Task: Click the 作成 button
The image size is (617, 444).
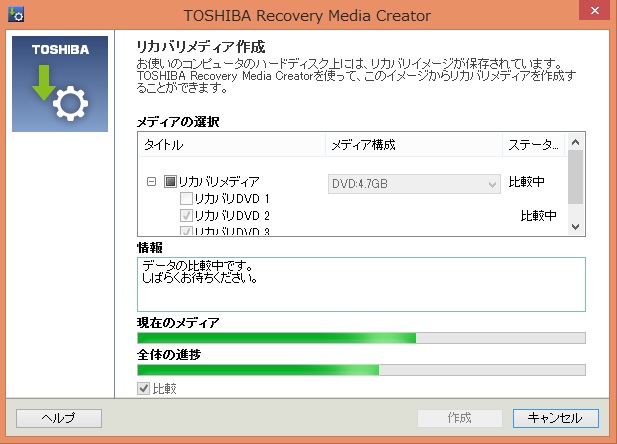Action: (460, 418)
